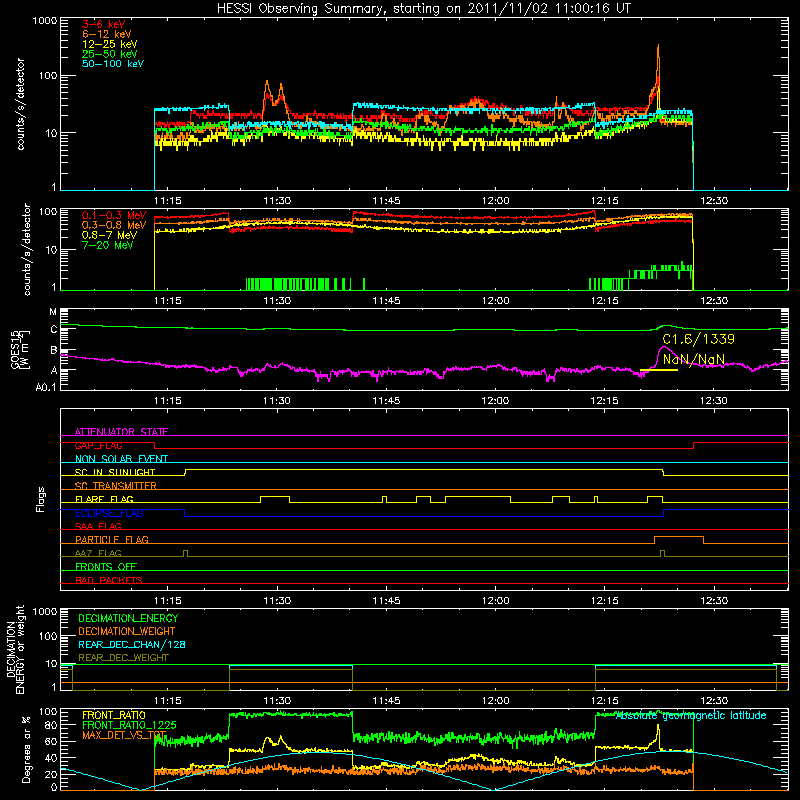
Task: Click the 12:15 time label of the GOES panel
Action: [x=605, y=401]
